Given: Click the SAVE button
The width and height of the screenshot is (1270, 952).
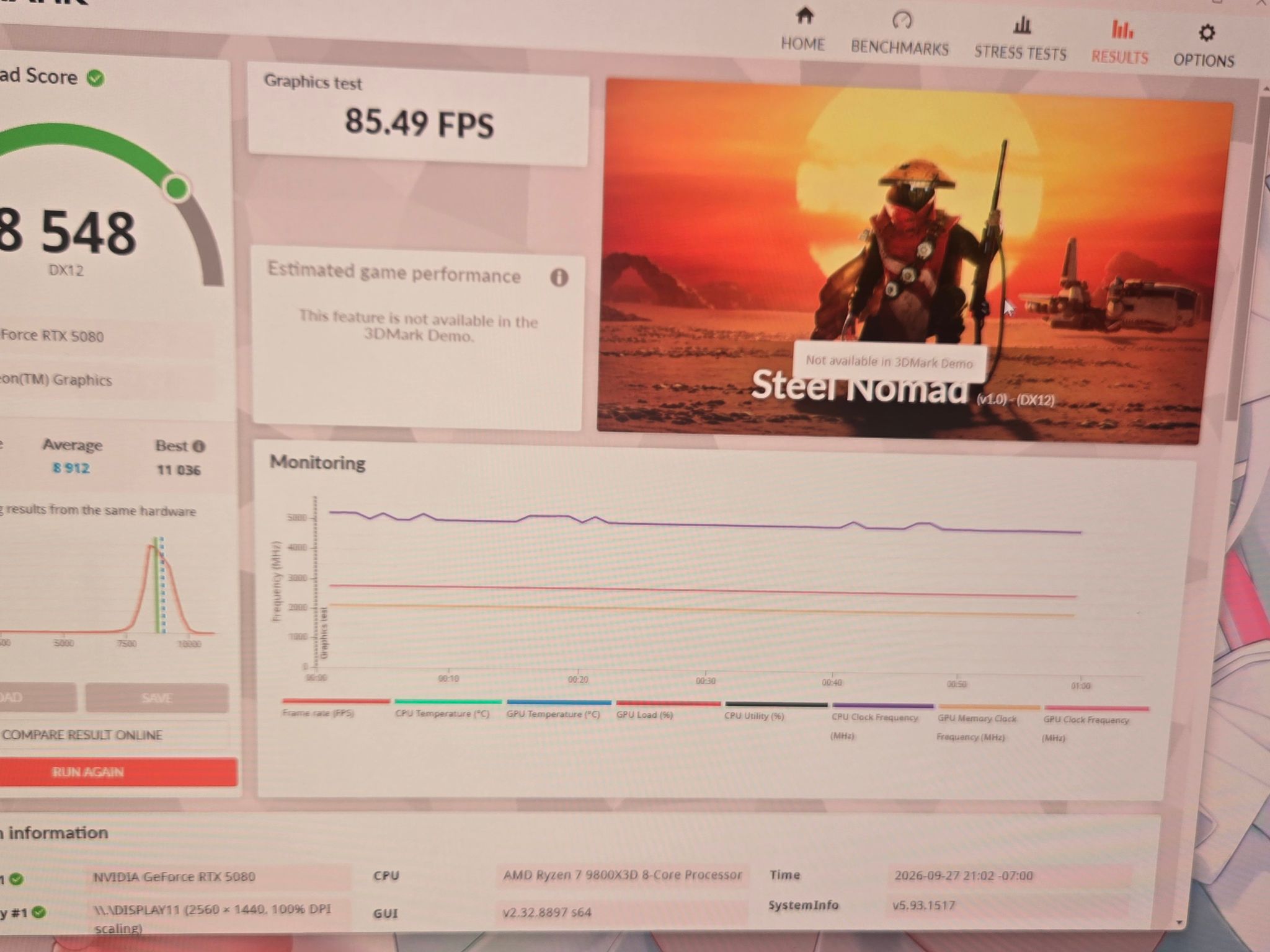Looking at the screenshot, I should 157,698.
